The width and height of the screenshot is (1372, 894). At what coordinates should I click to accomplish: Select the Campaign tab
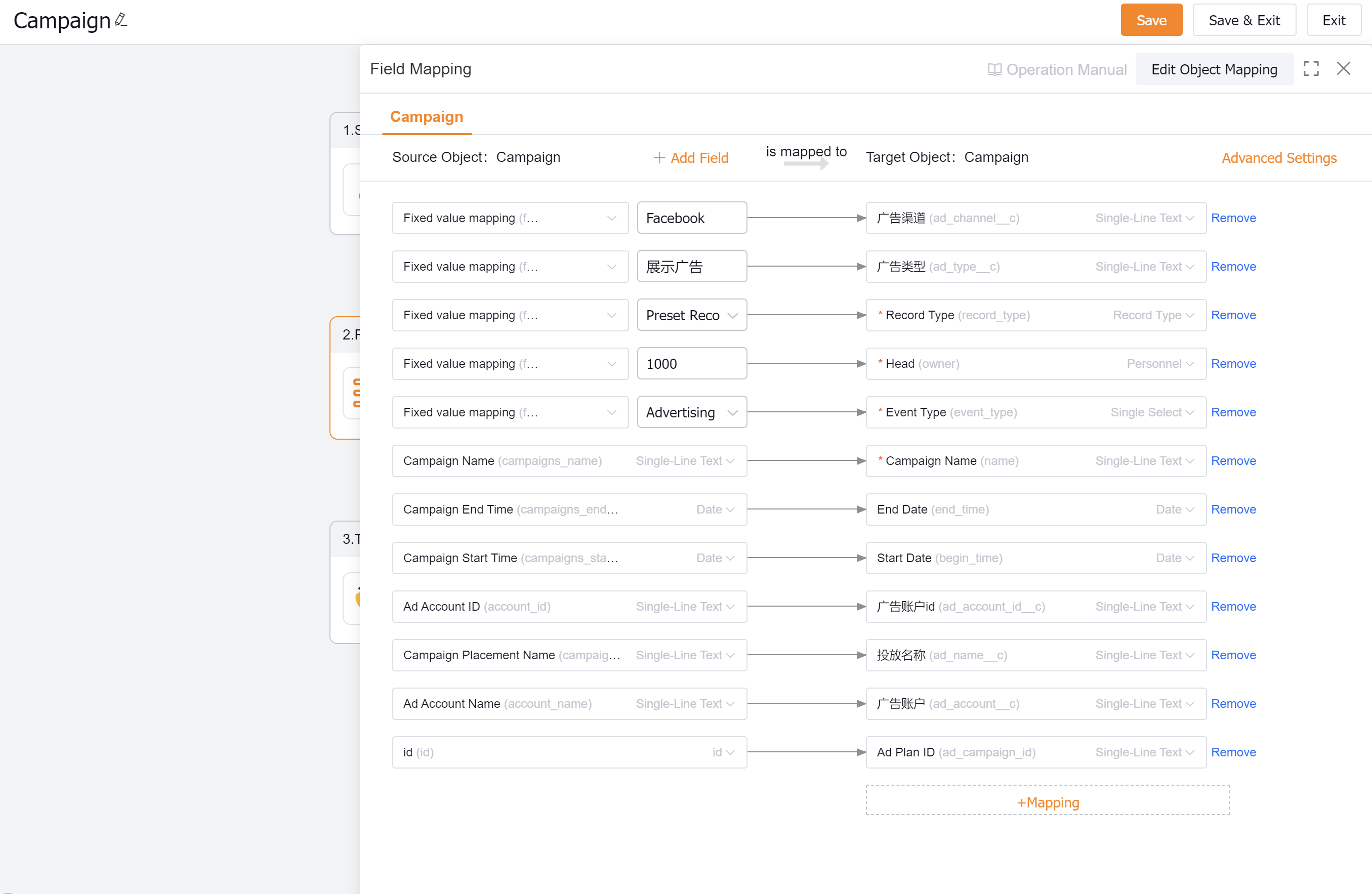tap(427, 117)
